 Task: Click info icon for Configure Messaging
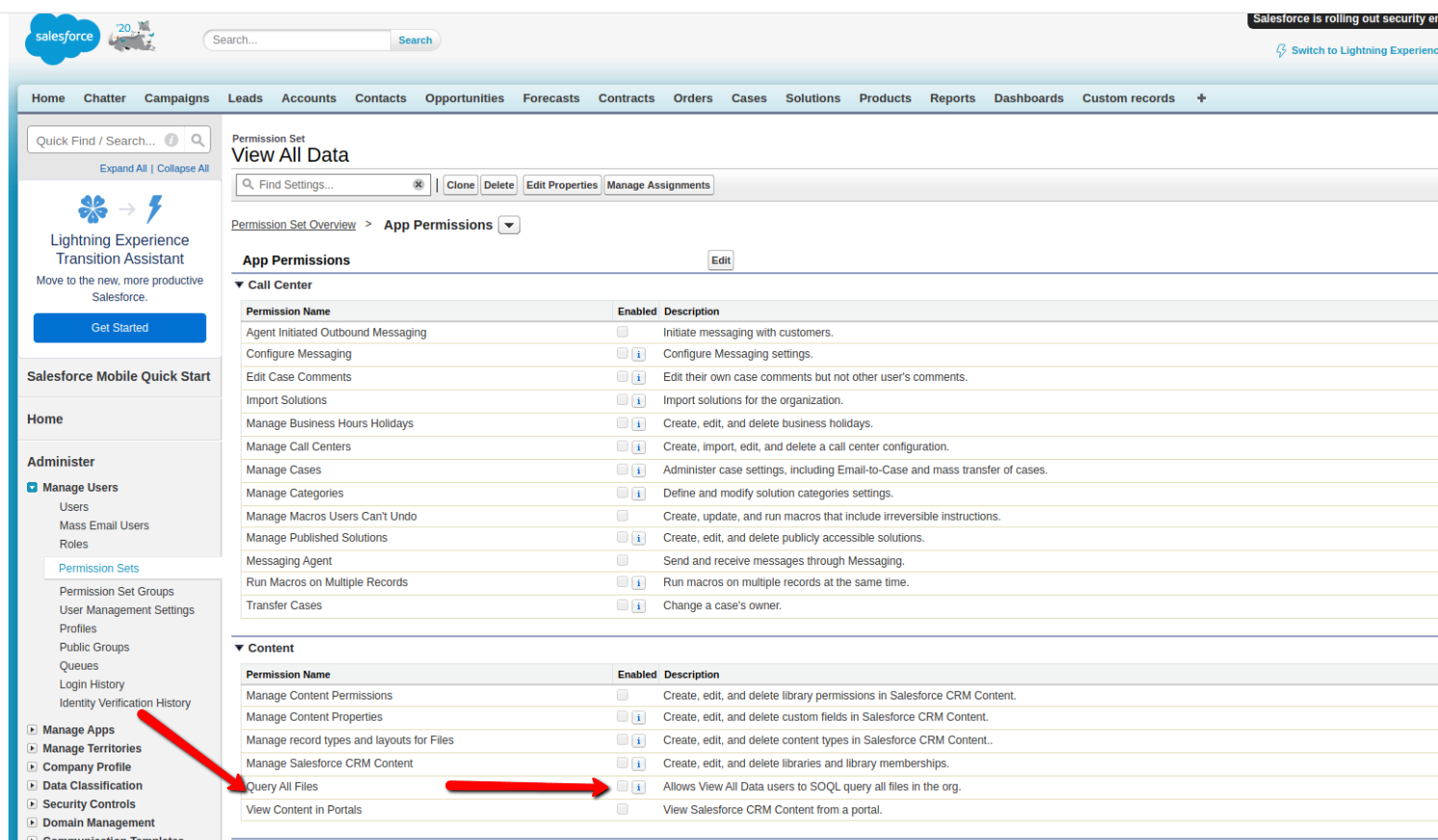638,355
